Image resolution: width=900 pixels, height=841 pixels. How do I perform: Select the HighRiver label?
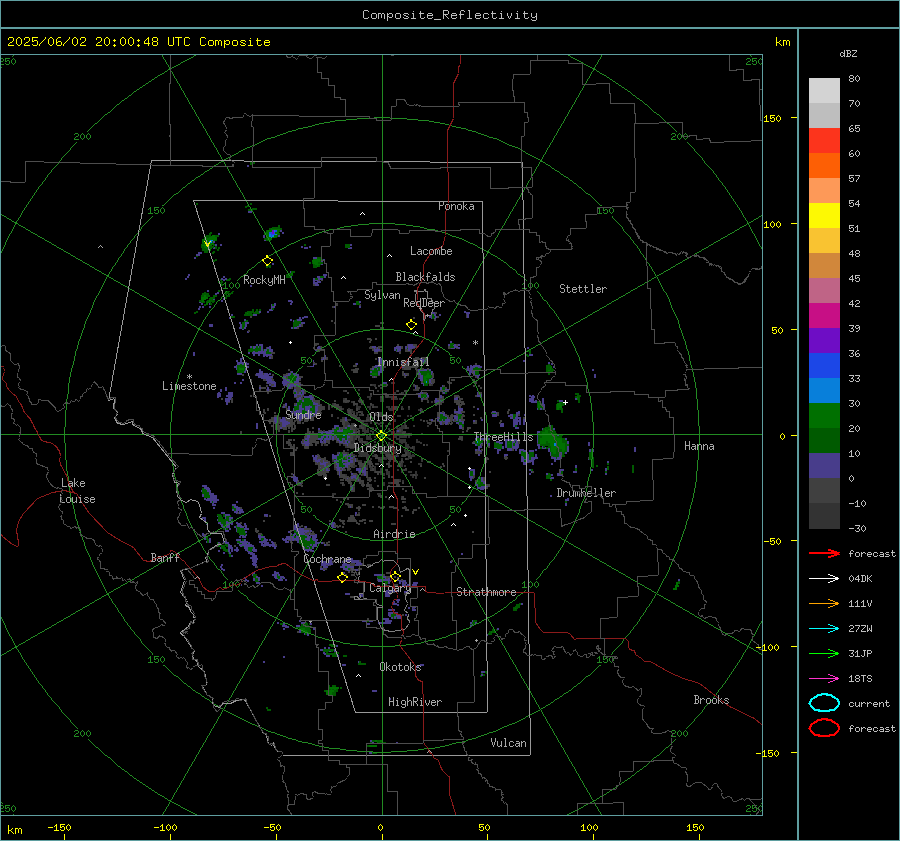coord(415,702)
